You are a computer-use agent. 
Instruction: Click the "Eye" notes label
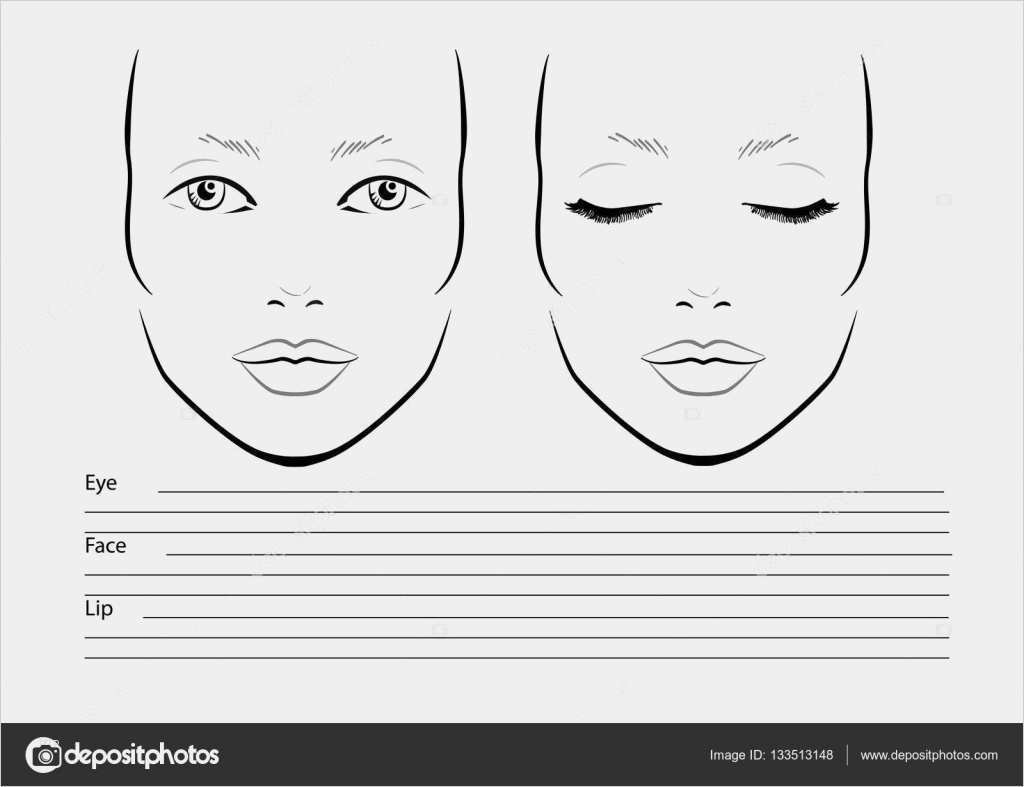pyautogui.click(x=100, y=483)
